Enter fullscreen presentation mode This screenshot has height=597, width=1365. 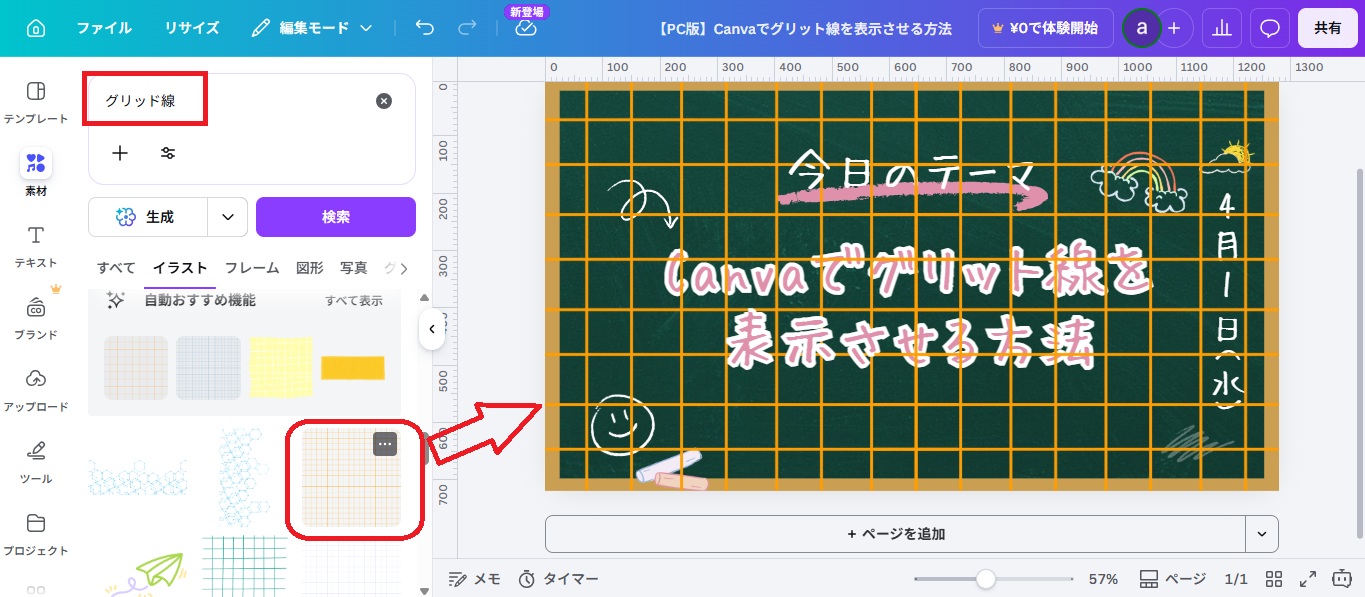[x=1307, y=579]
